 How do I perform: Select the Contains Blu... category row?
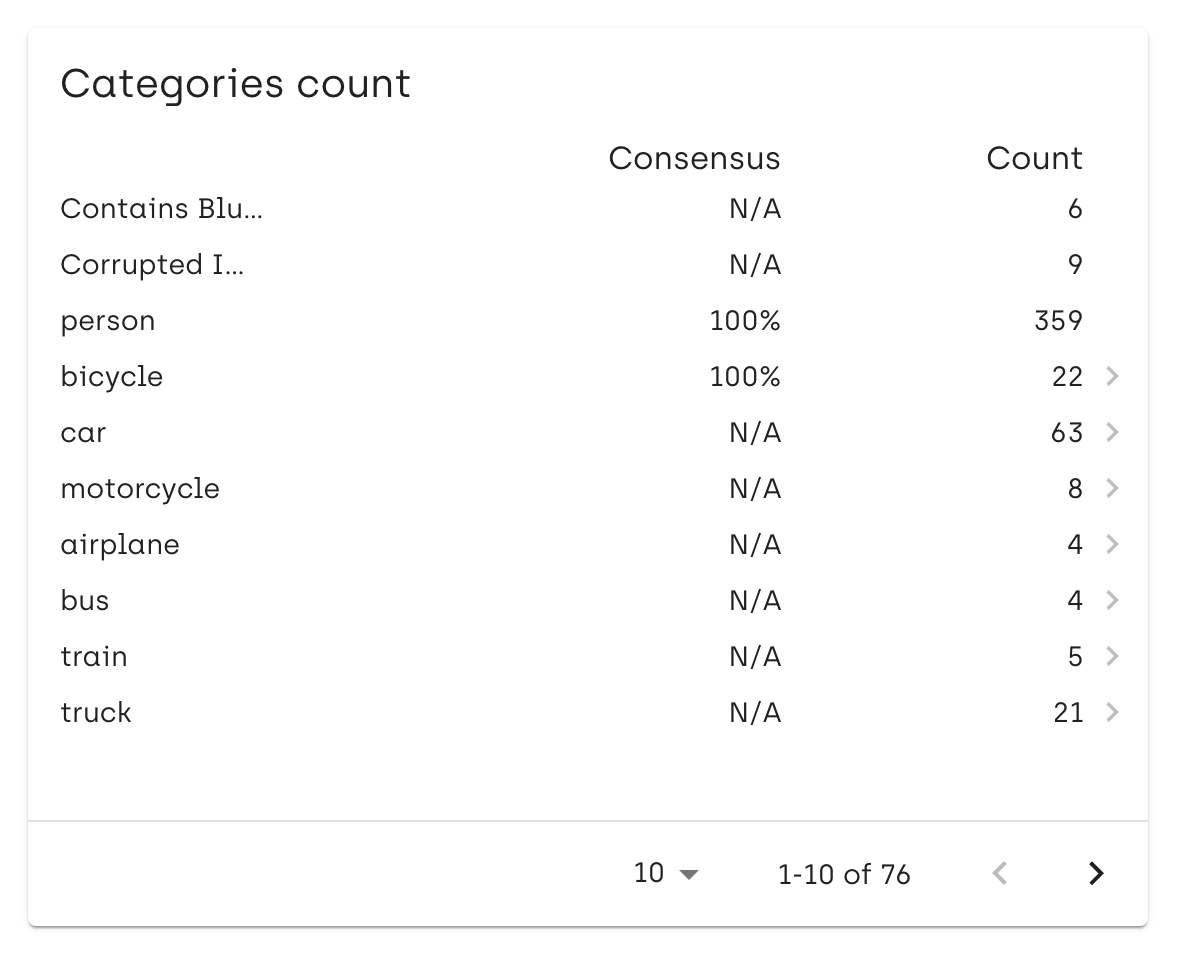(589, 208)
